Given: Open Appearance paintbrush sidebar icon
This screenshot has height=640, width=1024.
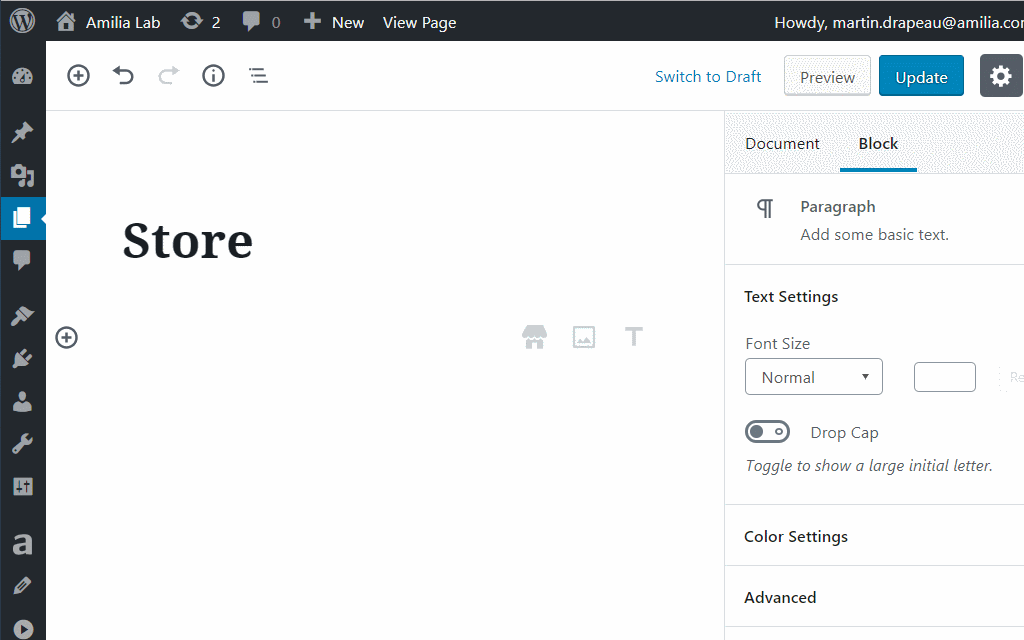Looking at the screenshot, I should 22,317.
